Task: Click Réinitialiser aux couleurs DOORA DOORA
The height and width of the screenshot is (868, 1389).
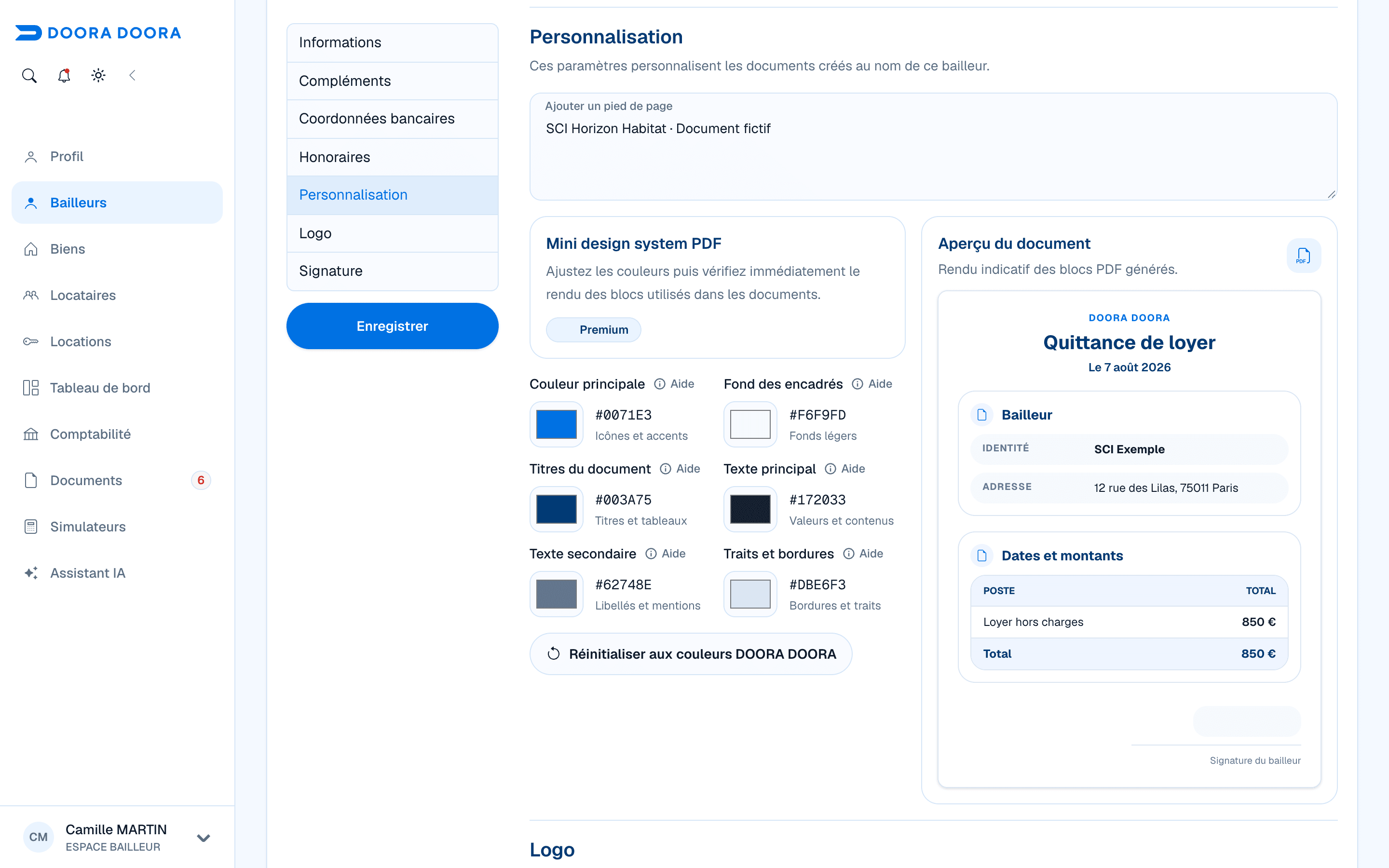Action: (x=691, y=654)
